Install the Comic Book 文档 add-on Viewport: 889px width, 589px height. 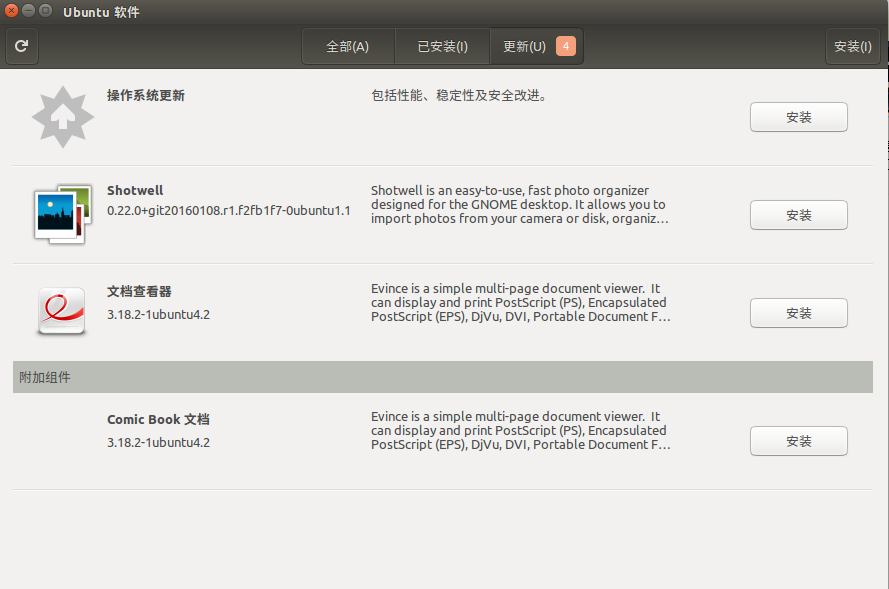point(799,442)
